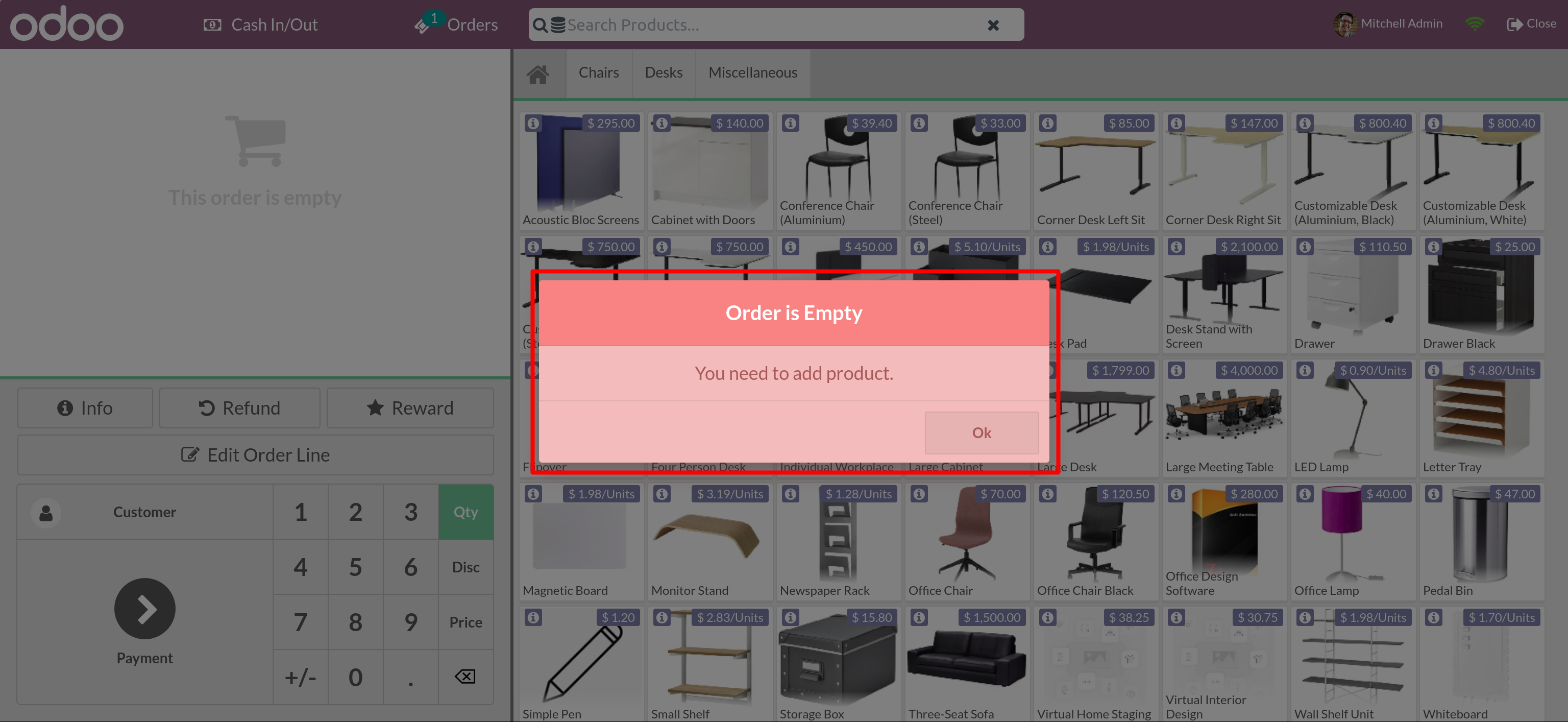Clear the product search with the X icon

pos(993,25)
